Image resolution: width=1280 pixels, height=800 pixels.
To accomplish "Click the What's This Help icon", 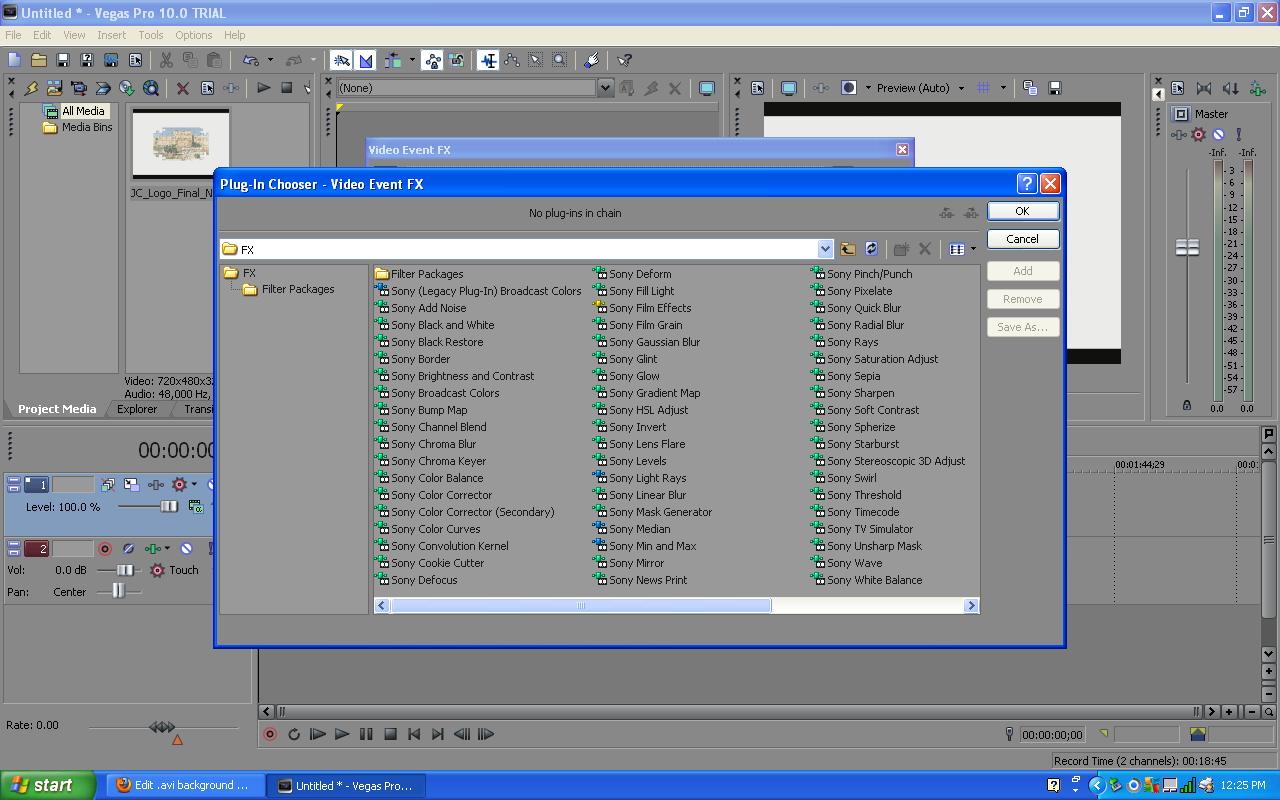I will pyautogui.click(x=624, y=60).
